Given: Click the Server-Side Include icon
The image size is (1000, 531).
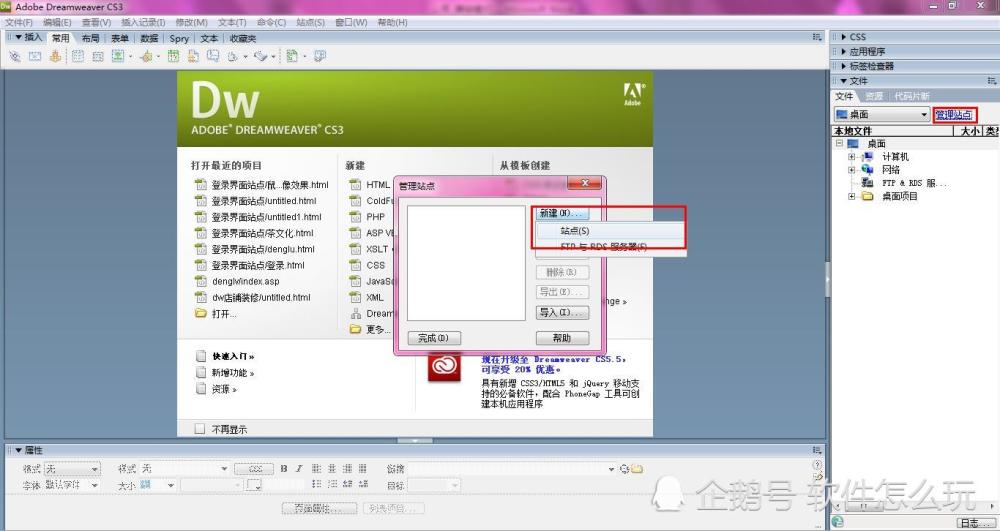Looking at the screenshot, I should coord(193,57).
